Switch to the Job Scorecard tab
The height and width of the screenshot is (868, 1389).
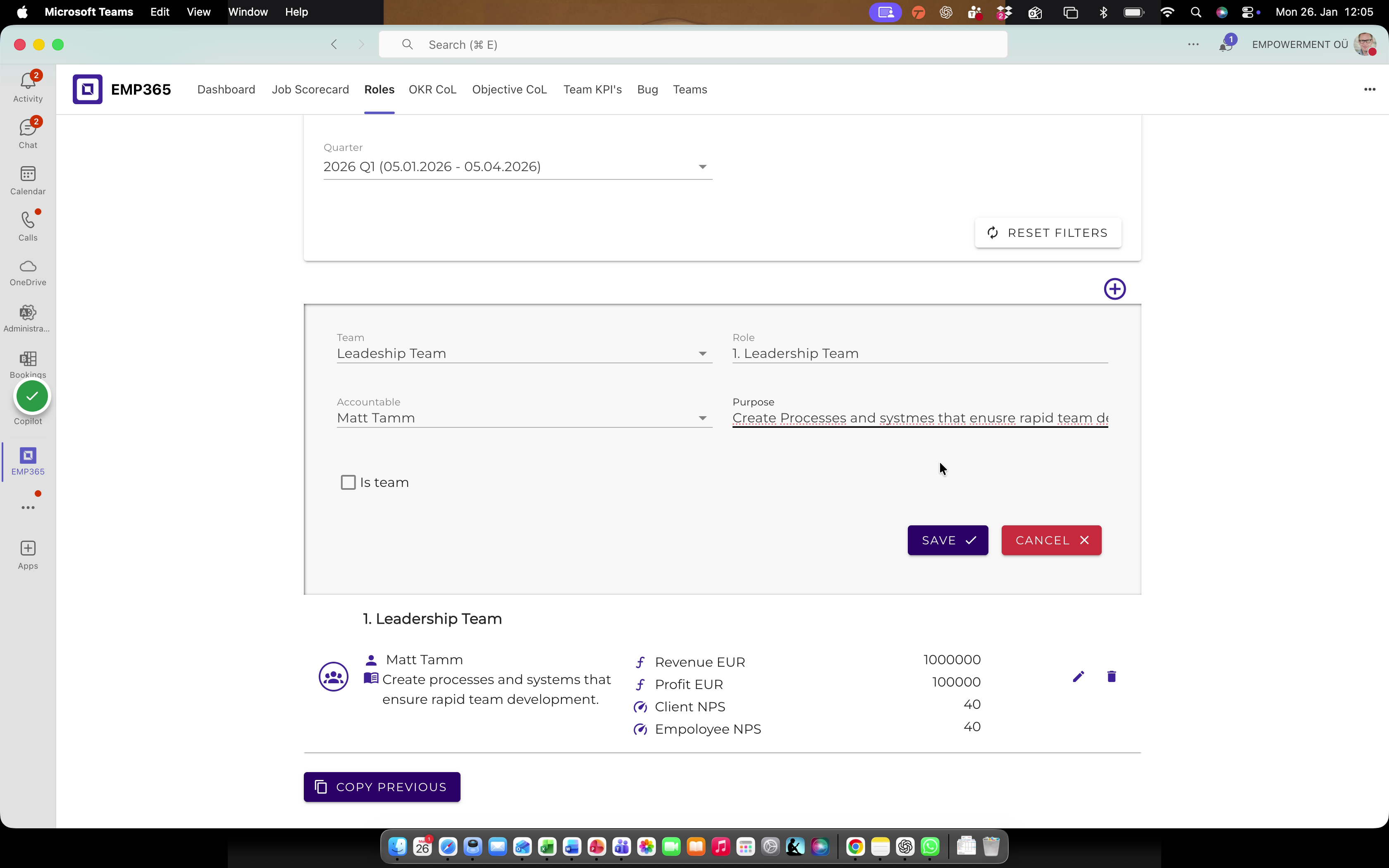pyautogui.click(x=310, y=90)
